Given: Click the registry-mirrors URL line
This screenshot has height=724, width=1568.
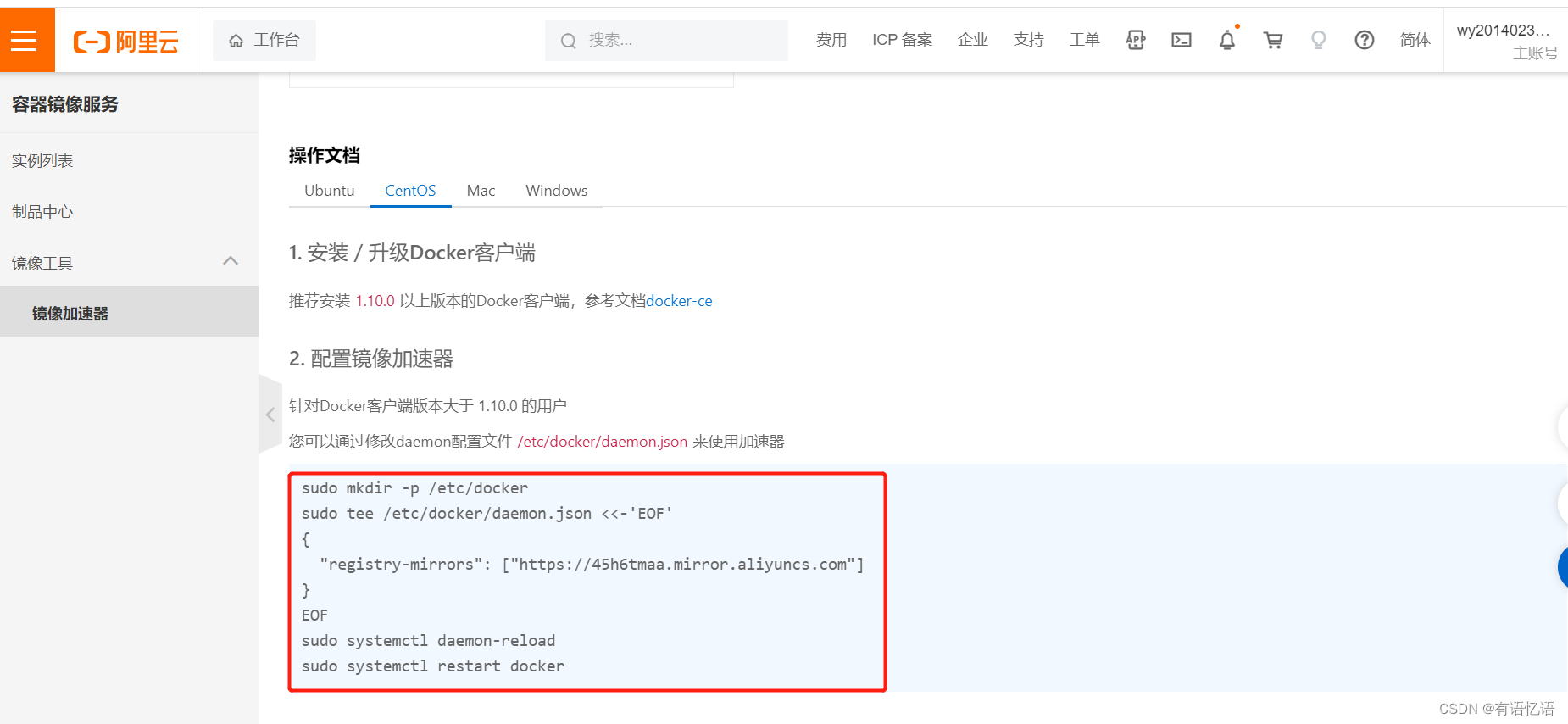Looking at the screenshot, I should point(592,565).
